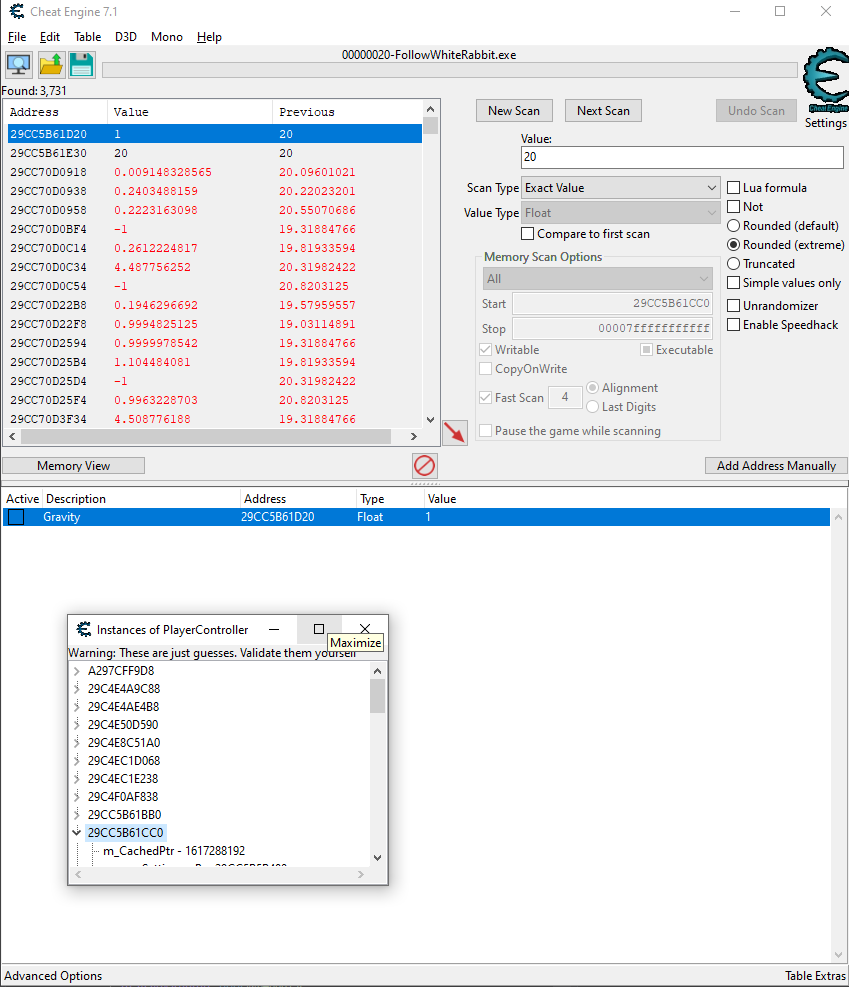Minimize the Instances of PlayerController window
The image size is (849, 987).
[x=274, y=629]
